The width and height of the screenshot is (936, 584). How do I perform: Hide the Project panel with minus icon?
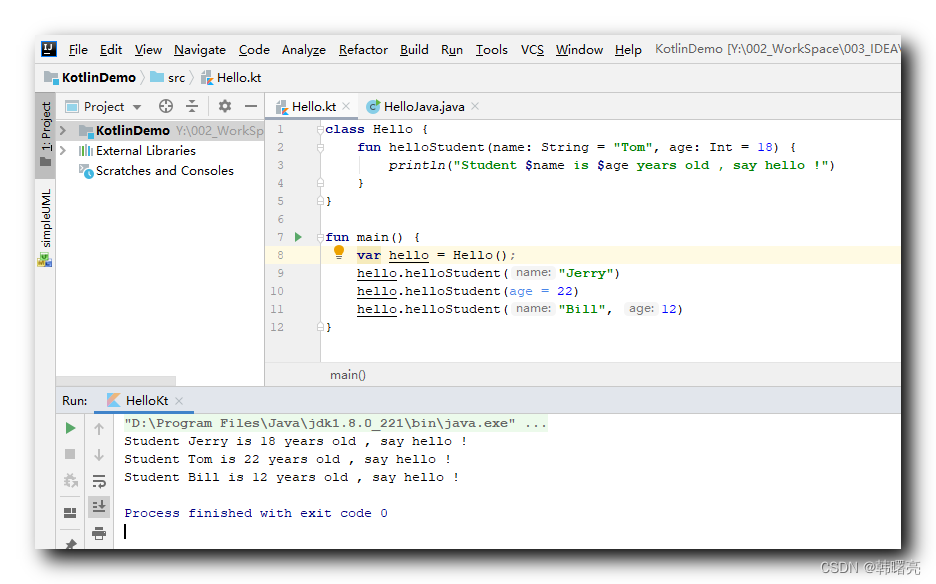coord(251,106)
